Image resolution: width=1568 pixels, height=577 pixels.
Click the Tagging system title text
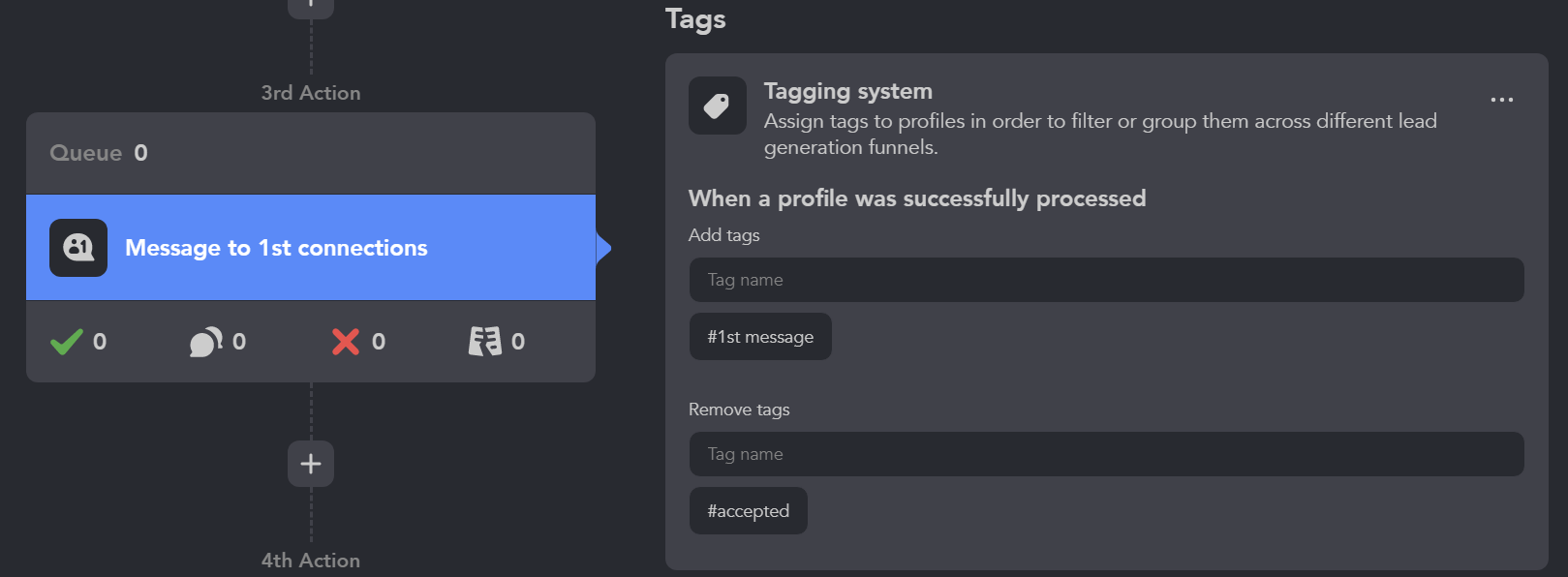[x=847, y=90]
